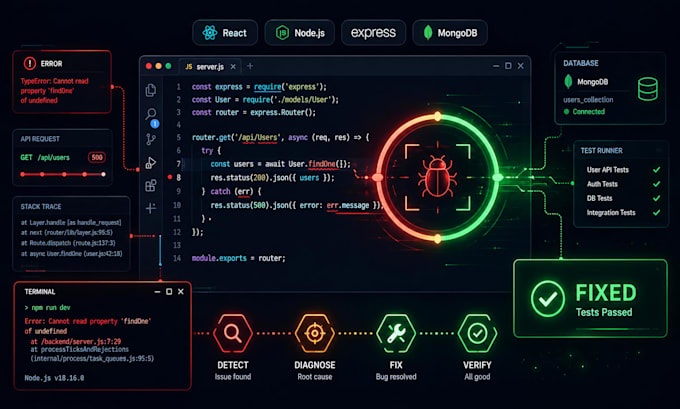Minimize the Terminal window
Viewport: 680px width, 409px height.
157,292
